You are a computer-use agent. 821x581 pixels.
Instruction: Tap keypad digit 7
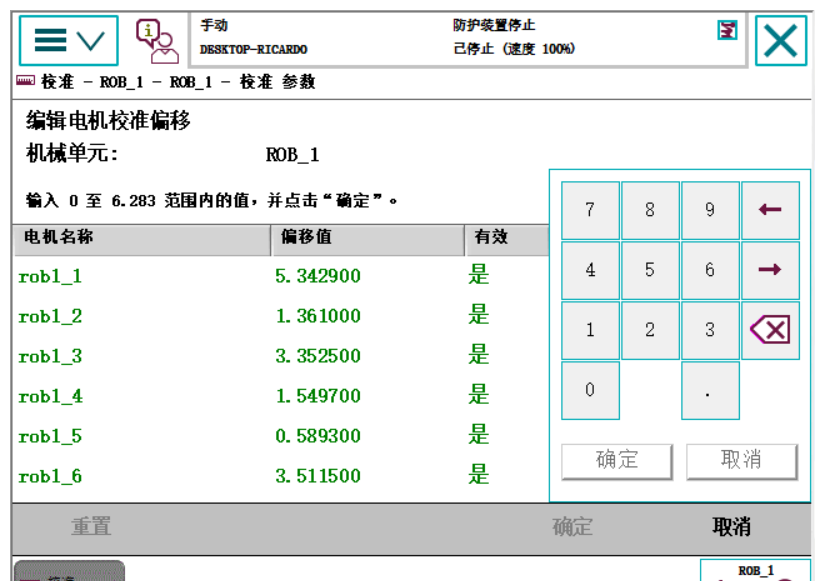tap(590, 210)
